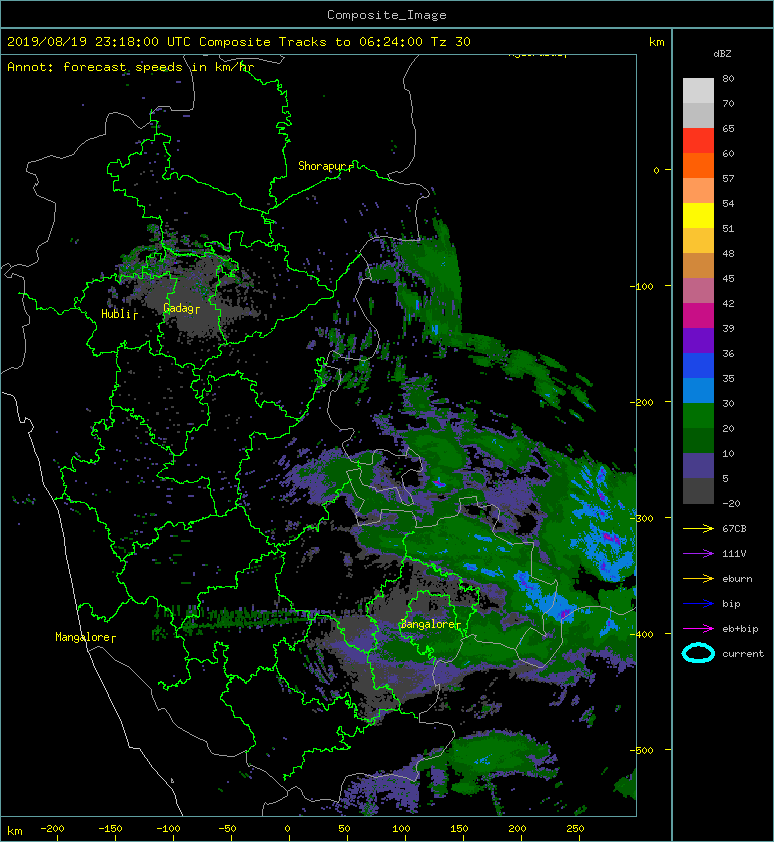Select the royal blue 36 dBZ swatch

[x=698, y=365]
